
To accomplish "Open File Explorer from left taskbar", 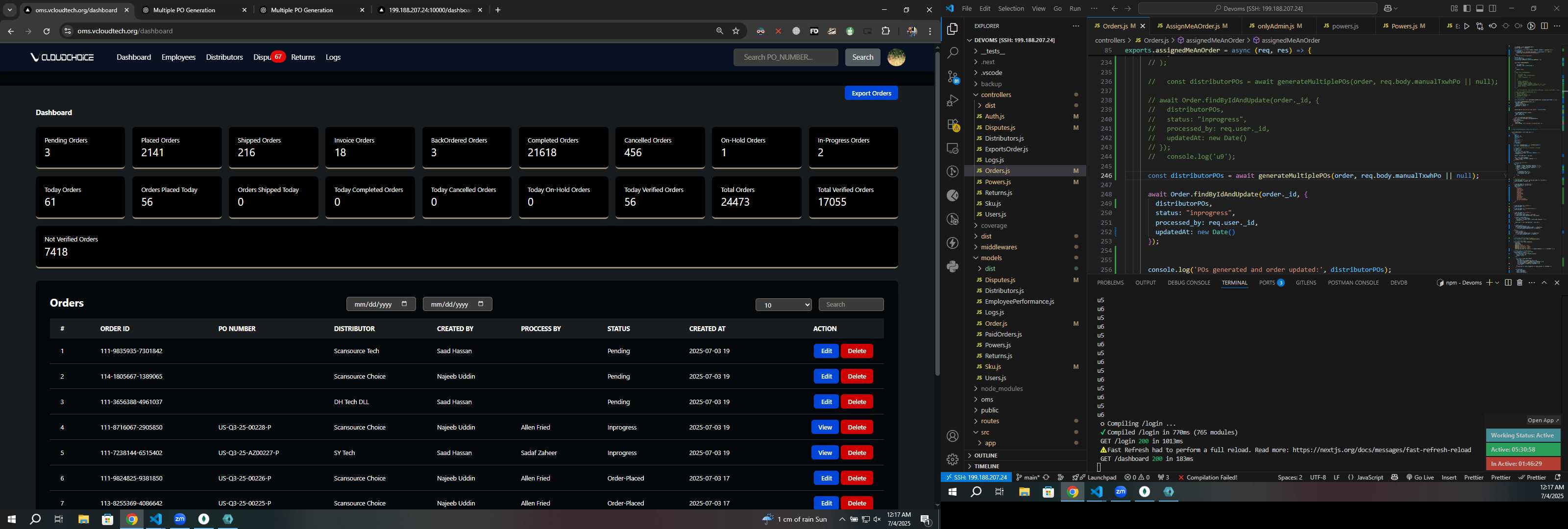I will click(x=83, y=519).
